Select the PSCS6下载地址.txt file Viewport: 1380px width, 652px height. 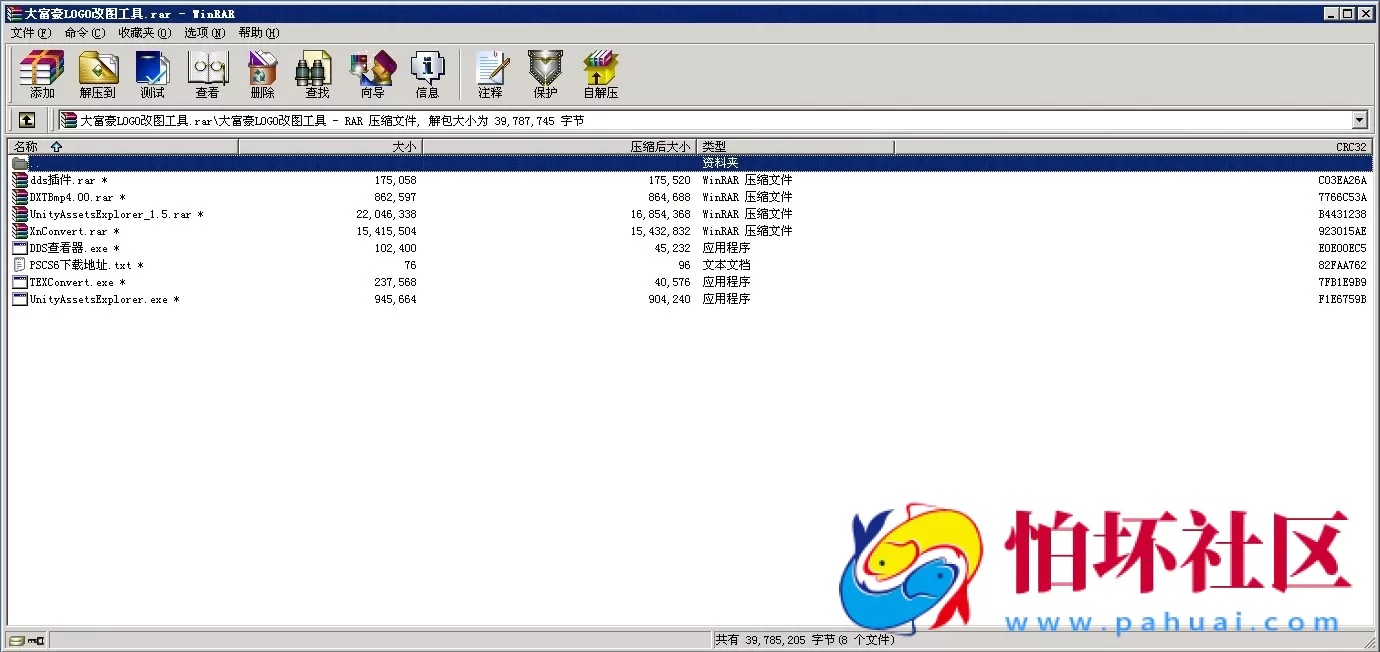80,265
